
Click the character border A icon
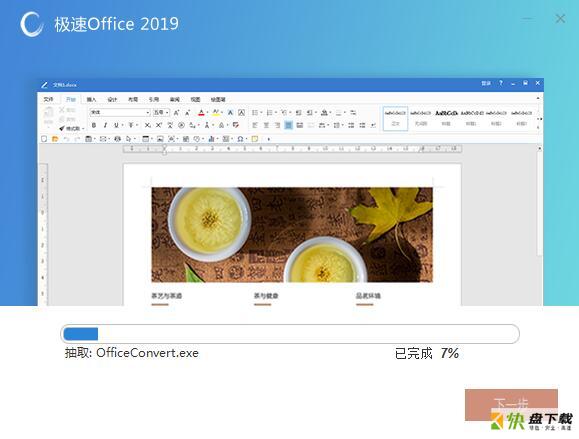tap(241, 113)
